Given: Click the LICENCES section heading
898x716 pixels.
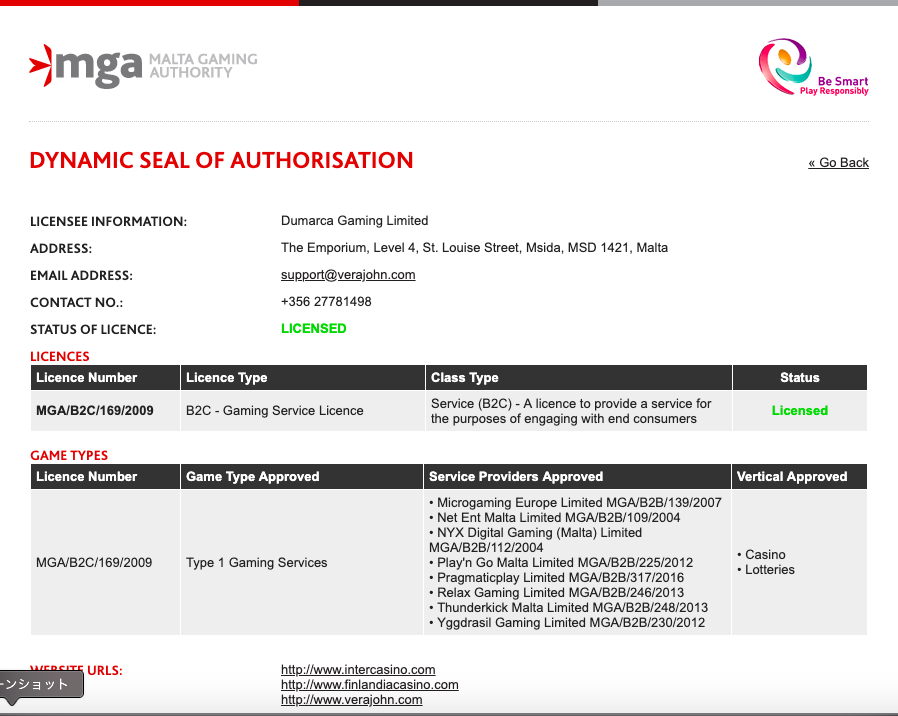Looking at the screenshot, I should tap(60, 356).
